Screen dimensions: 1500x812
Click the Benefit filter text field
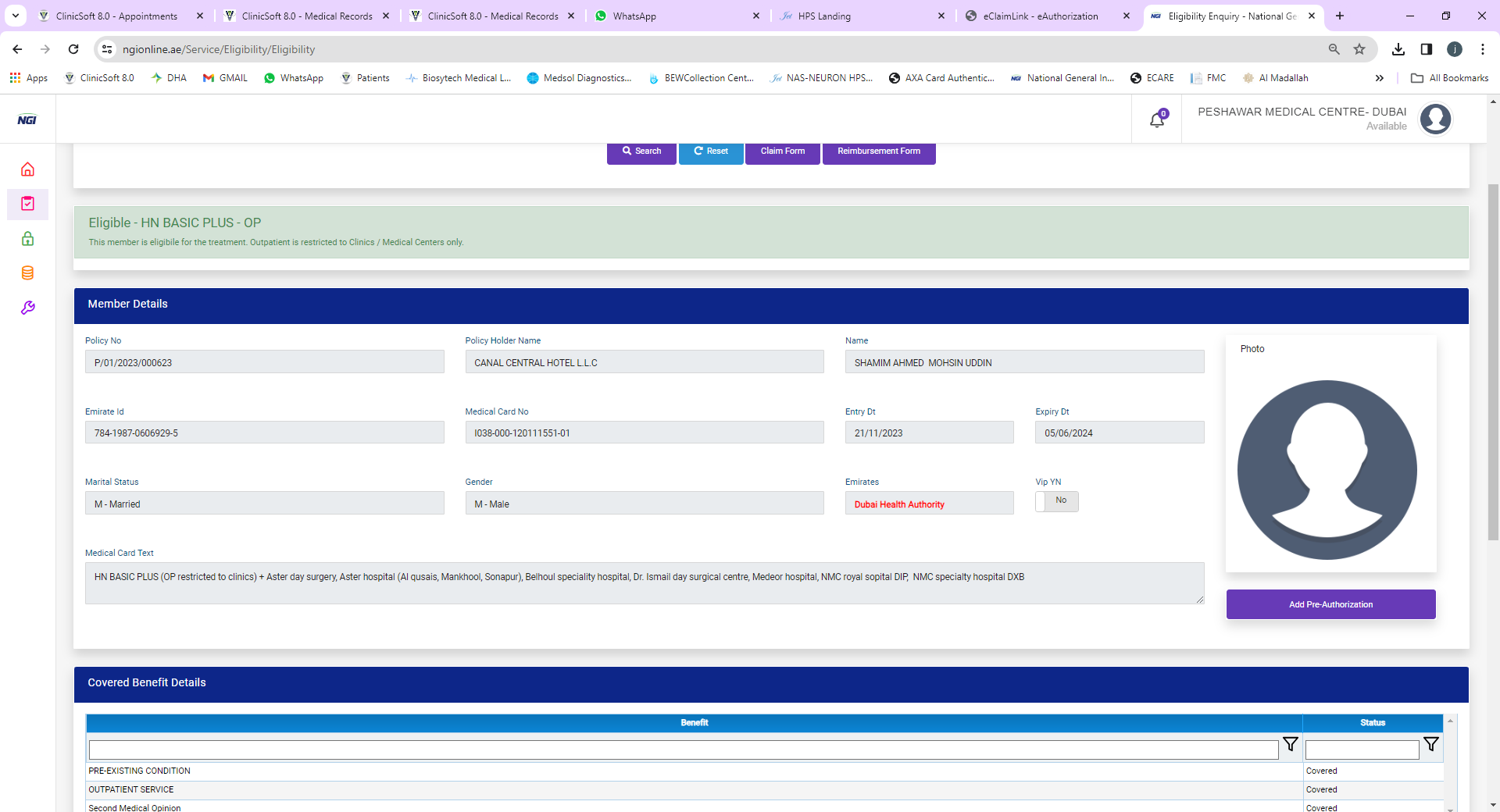(x=683, y=750)
